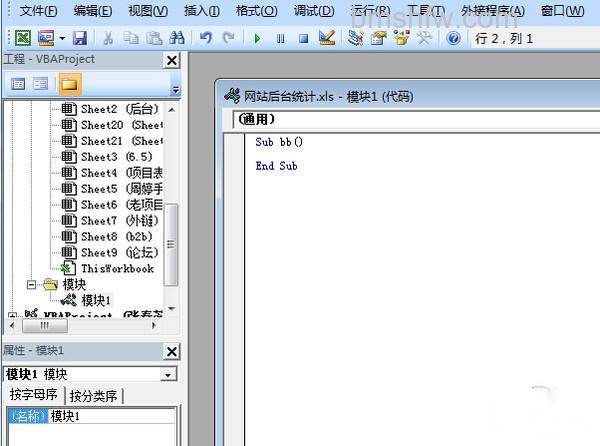The image size is (600, 446).
Task: Click the blue Help question mark icon
Action: tap(453, 38)
